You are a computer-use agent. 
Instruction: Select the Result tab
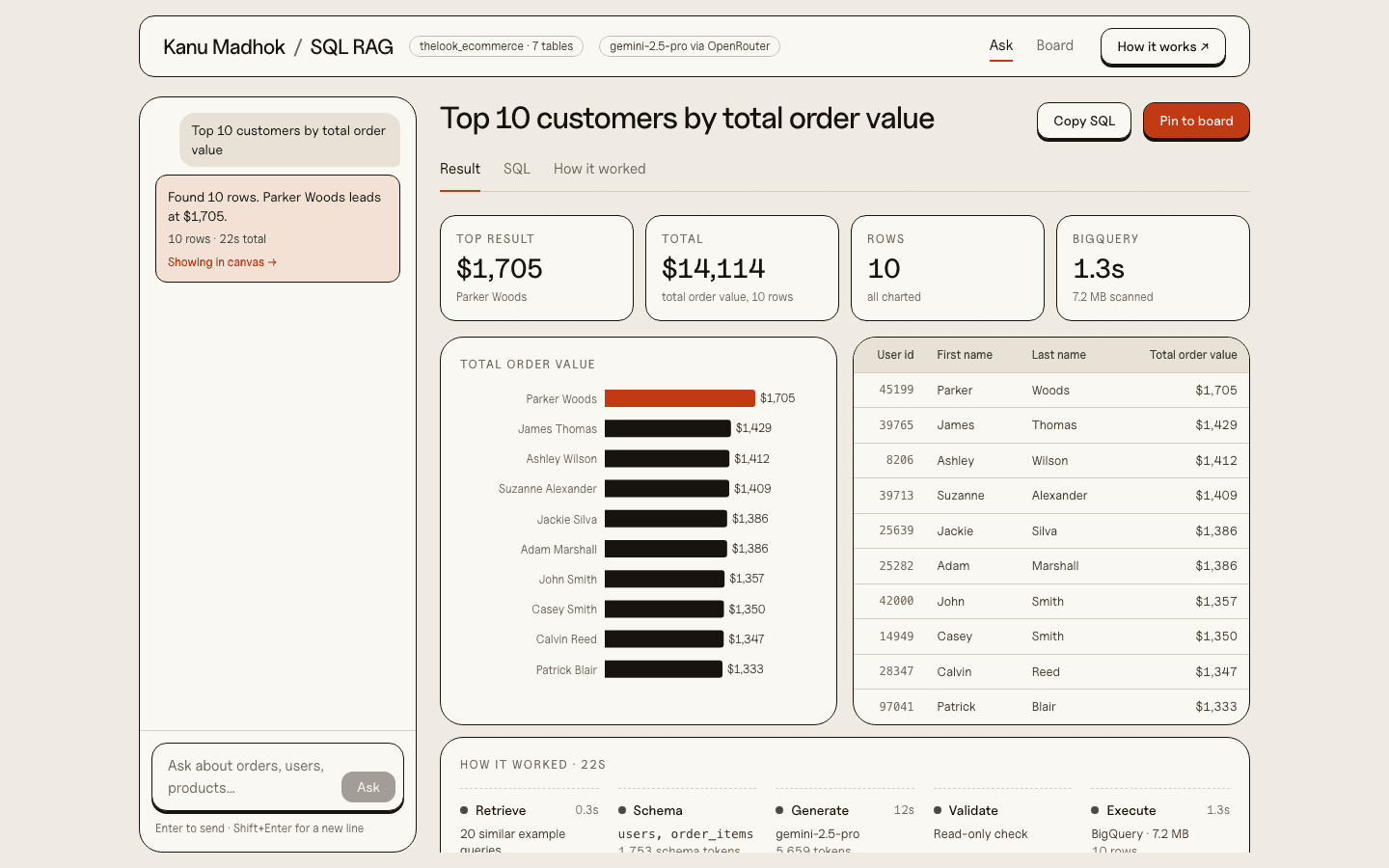coord(460,169)
